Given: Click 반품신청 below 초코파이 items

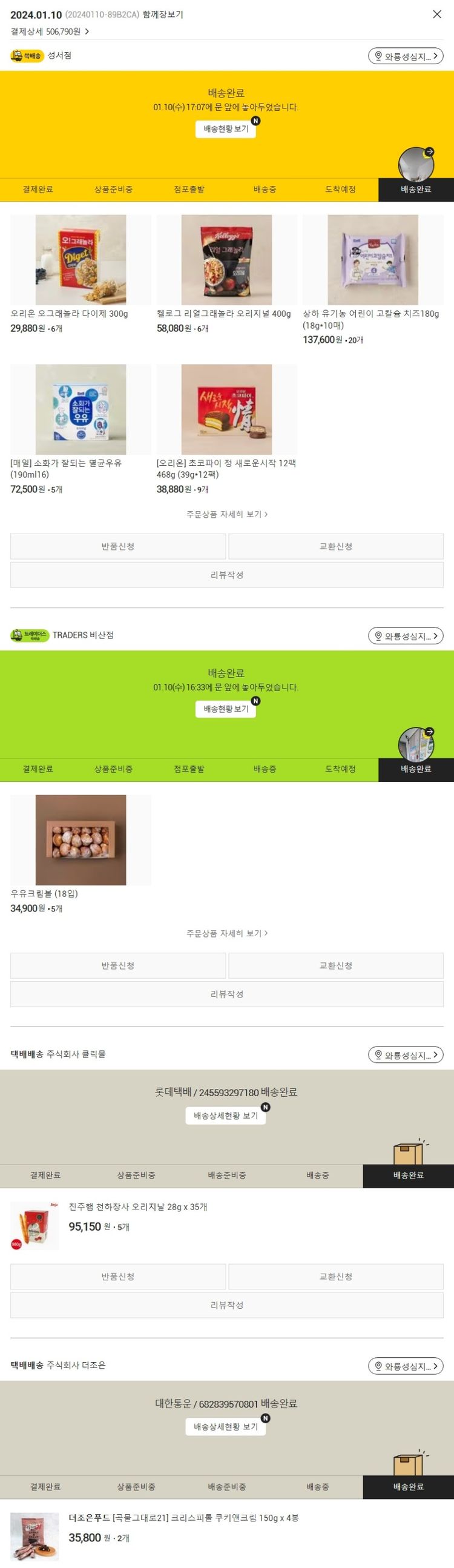Looking at the screenshot, I should (x=118, y=547).
